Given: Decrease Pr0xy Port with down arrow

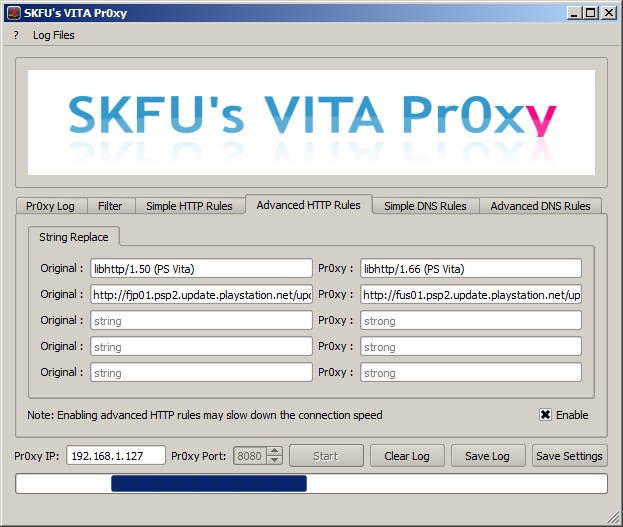Looking at the screenshot, I should [x=275, y=460].
